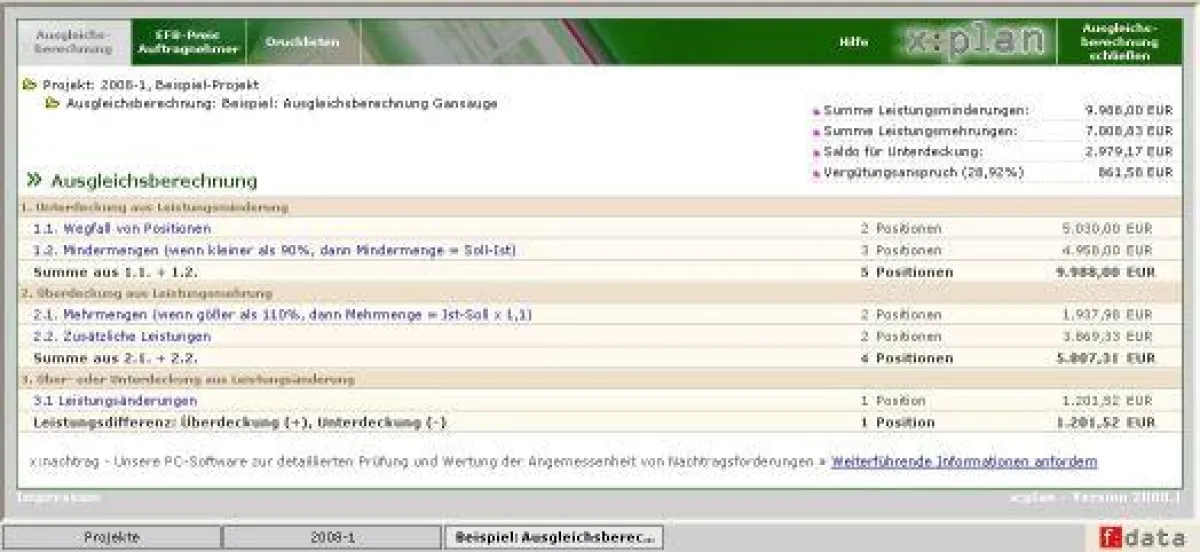This screenshot has width=1200, height=552.
Task: Click 5.030,00 EUR in Wegfall row
Action: click(1107, 229)
